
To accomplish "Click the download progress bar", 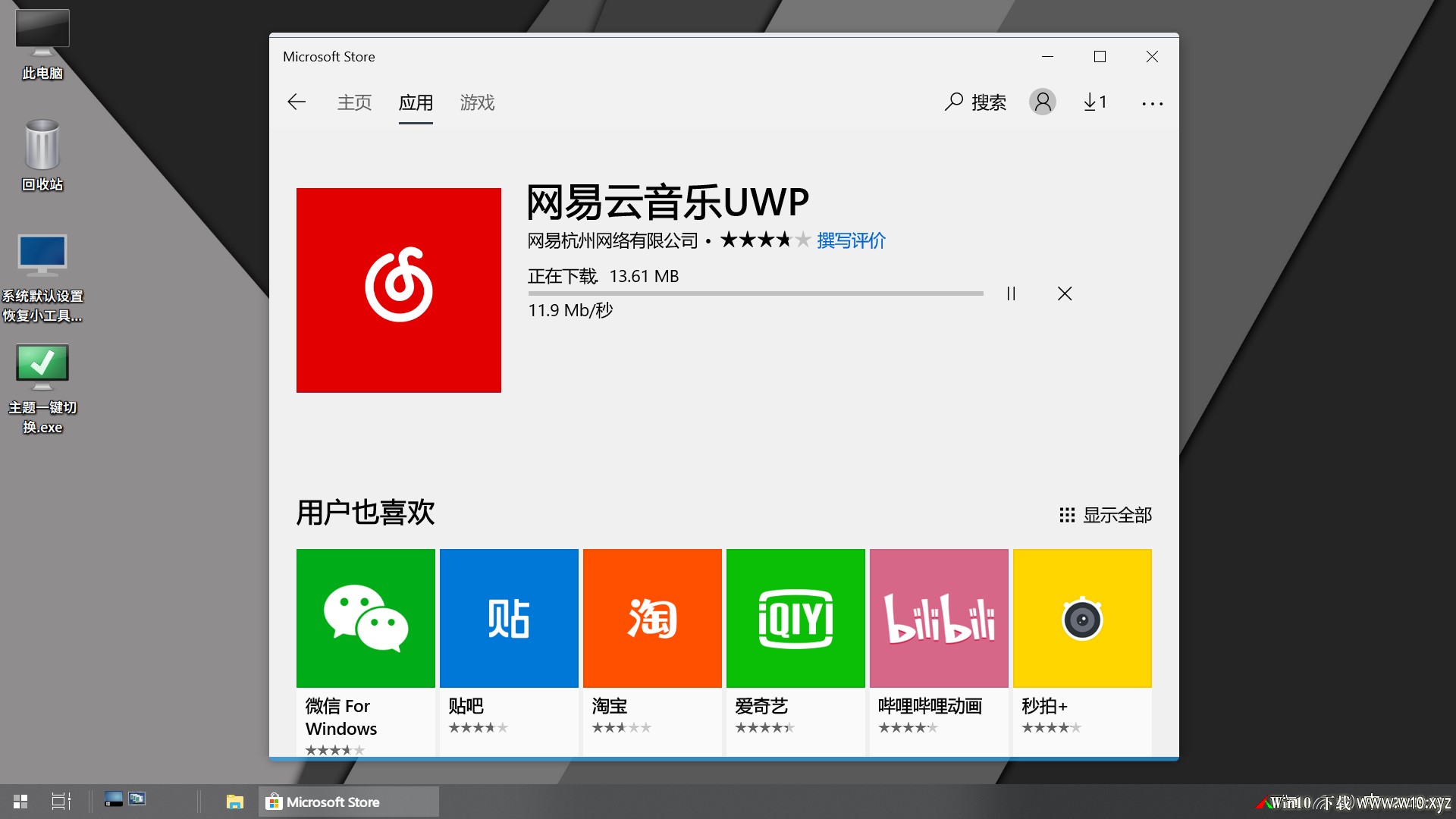I will pyautogui.click(x=755, y=293).
